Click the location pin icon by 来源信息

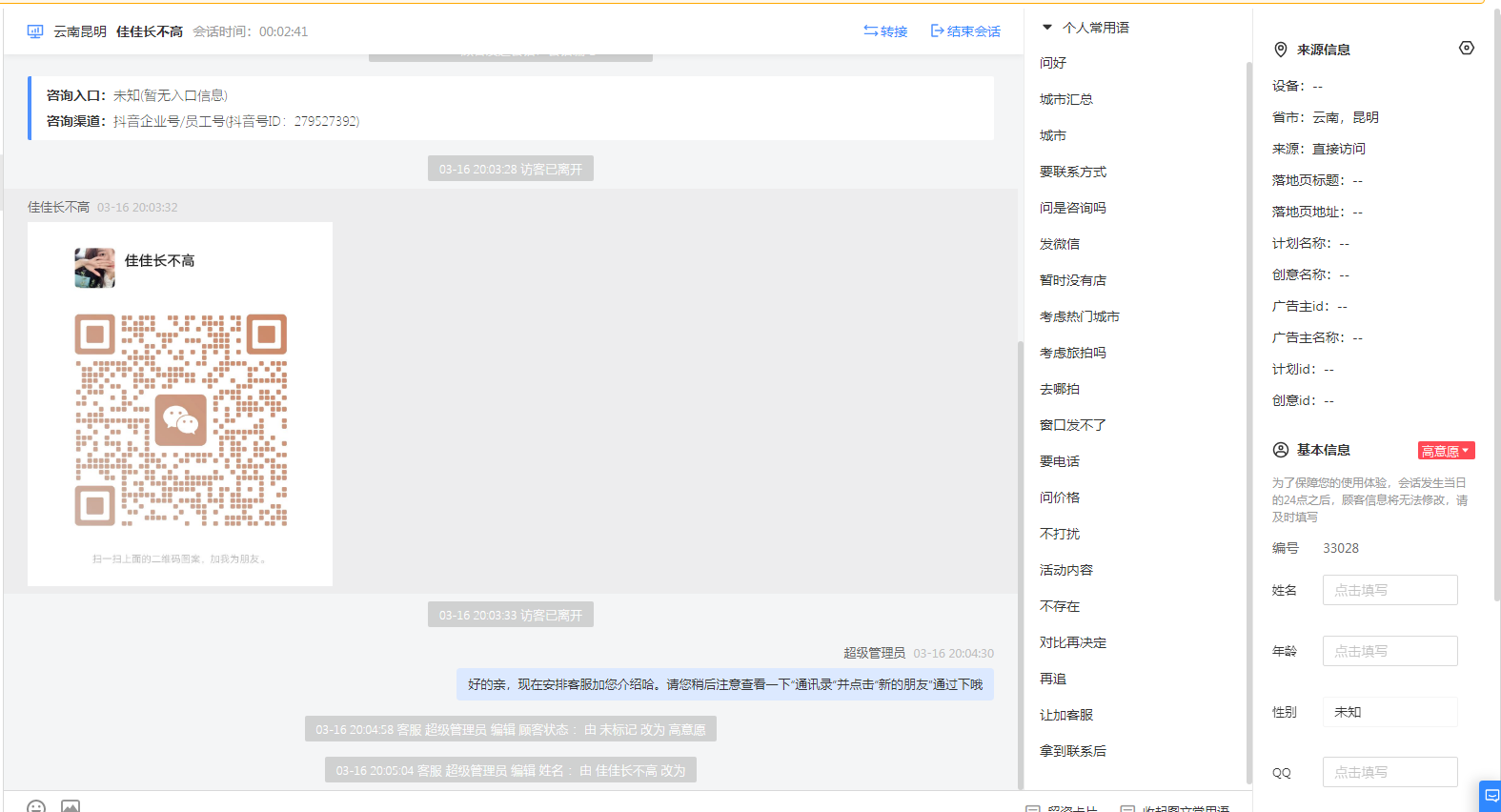pos(1281,50)
